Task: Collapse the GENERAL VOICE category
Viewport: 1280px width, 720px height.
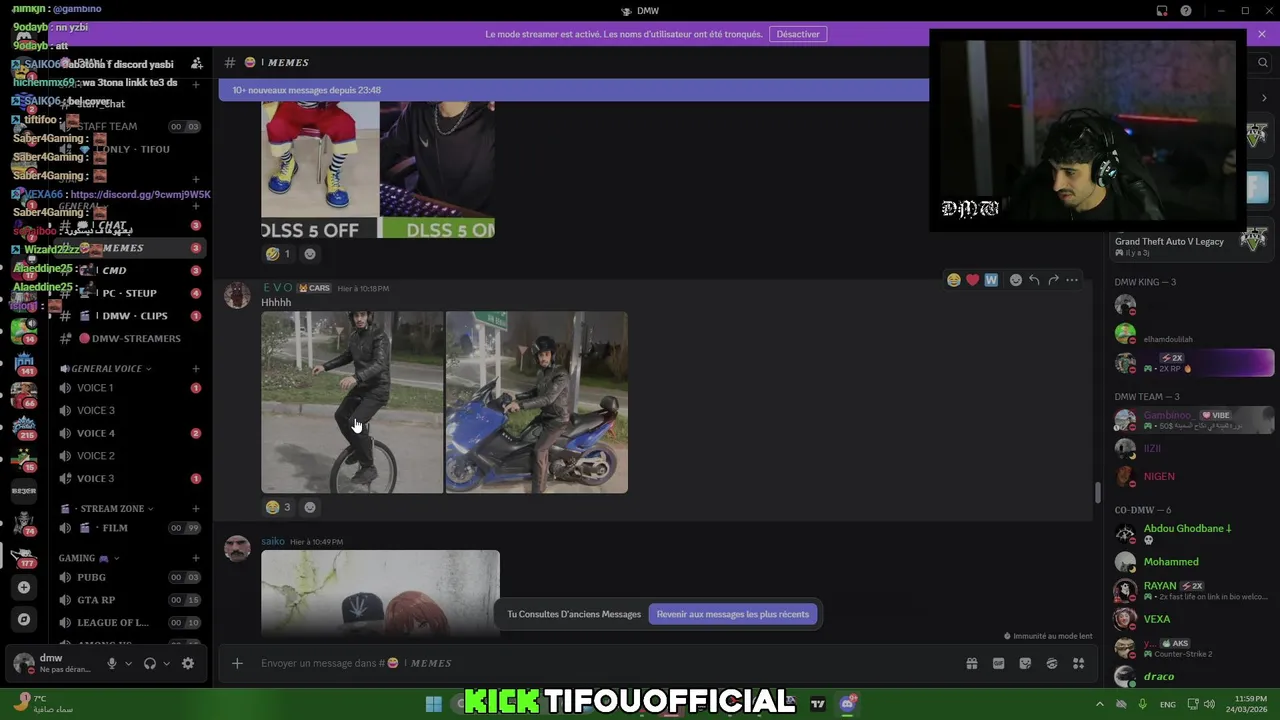Action: point(106,369)
